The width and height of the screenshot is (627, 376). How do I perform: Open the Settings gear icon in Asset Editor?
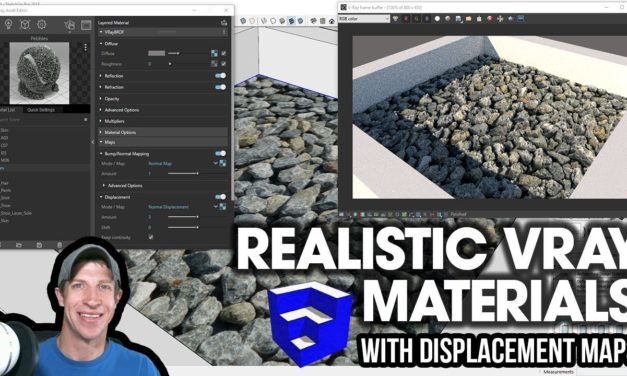[42, 25]
